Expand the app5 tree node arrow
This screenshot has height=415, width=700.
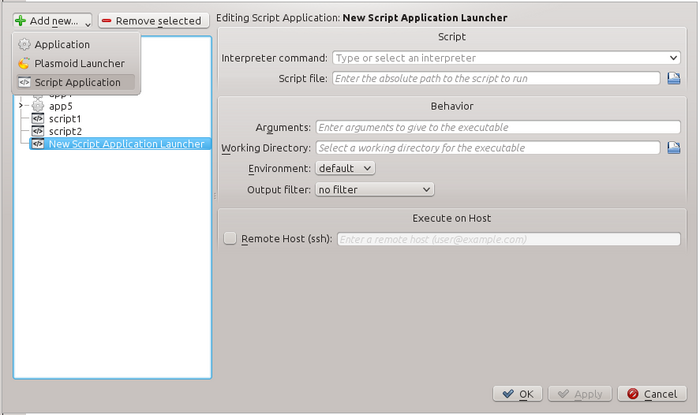coord(21,105)
